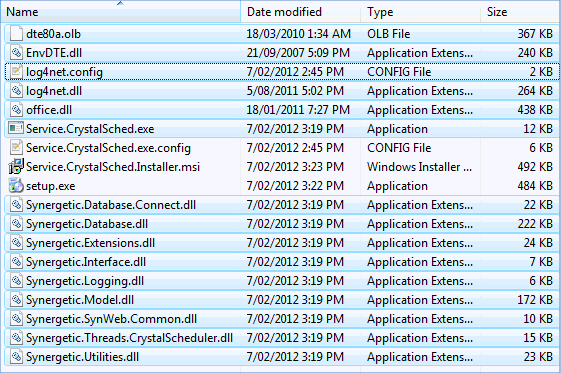Click the Synergetic.Extensions.dll icon
Image resolution: width=561 pixels, height=373 pixels.
pos(16,243)
